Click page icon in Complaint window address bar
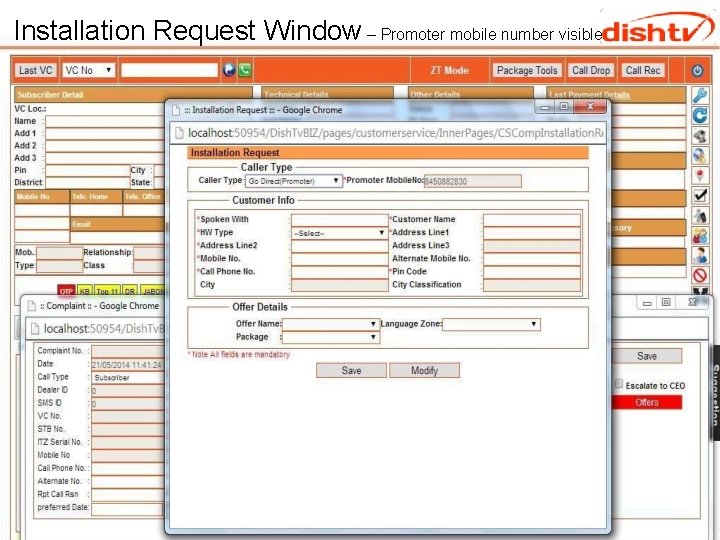 35,329
